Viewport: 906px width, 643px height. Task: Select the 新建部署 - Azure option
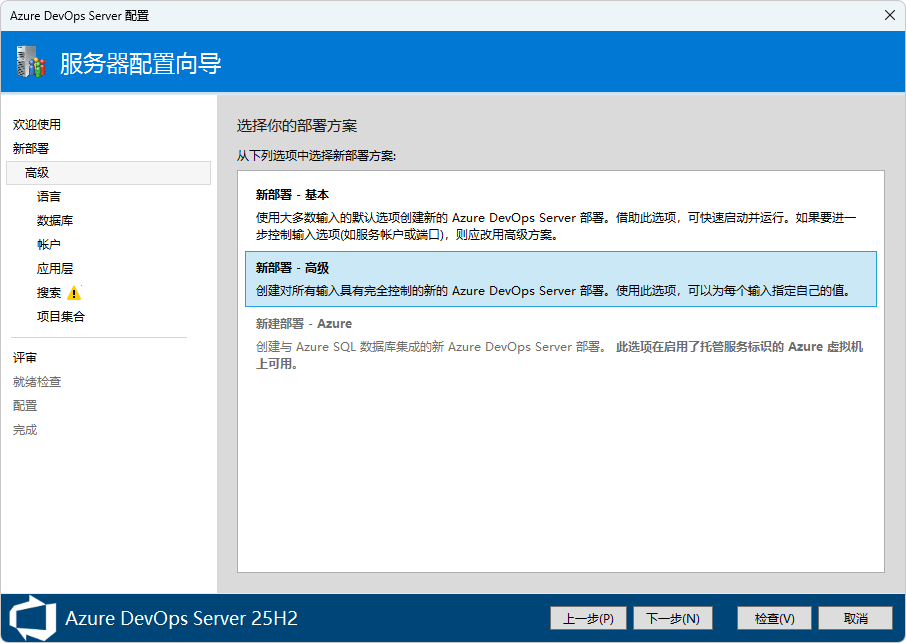click(x=560, y=343)
